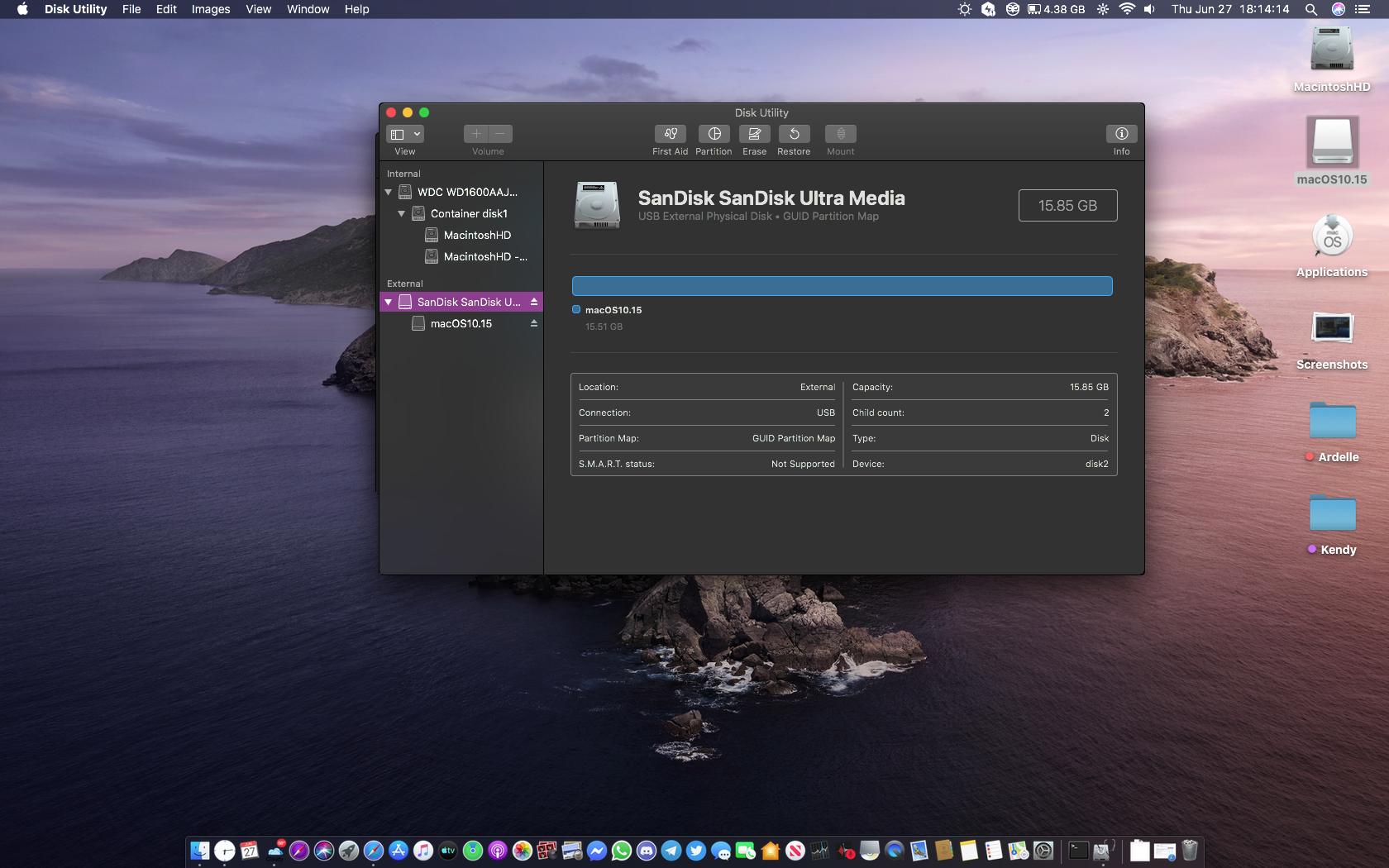Open the Images menu
1389x868 pixels.
211,9
